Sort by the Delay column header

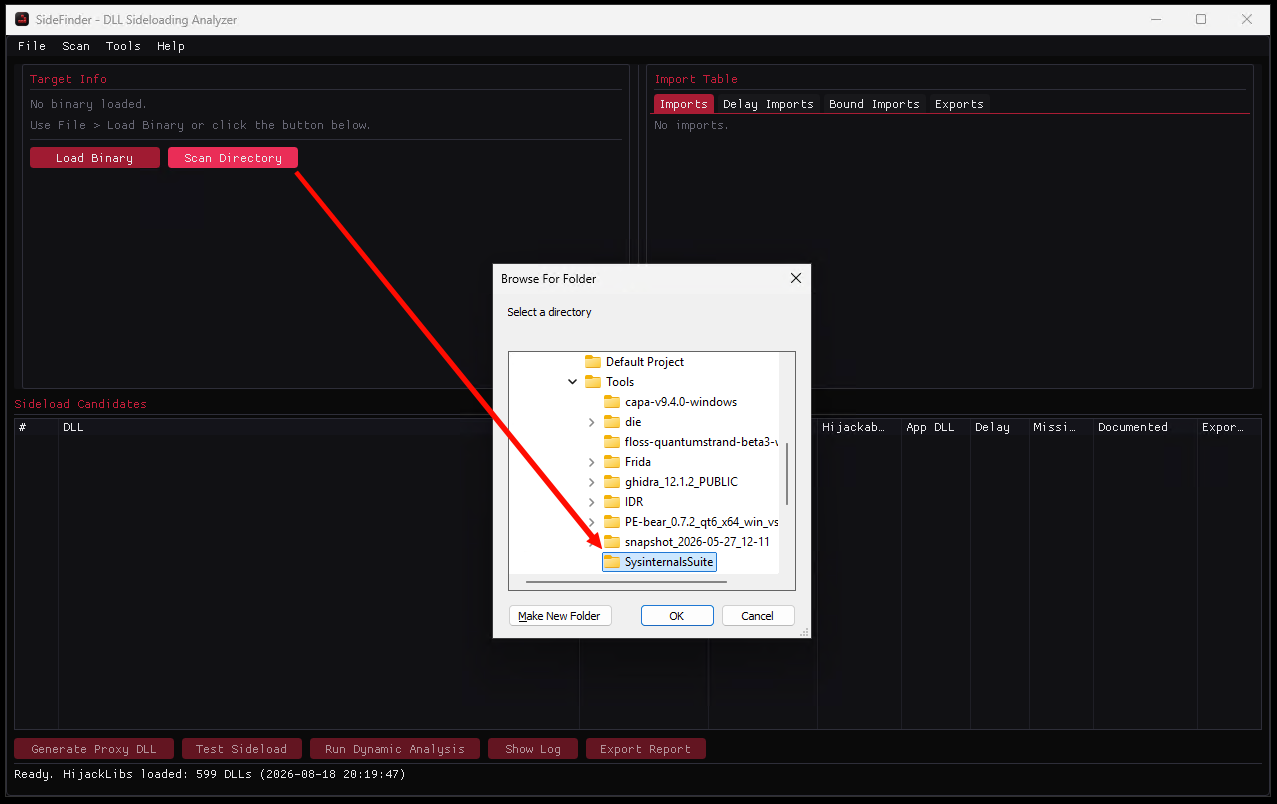(x=999, y=427)
